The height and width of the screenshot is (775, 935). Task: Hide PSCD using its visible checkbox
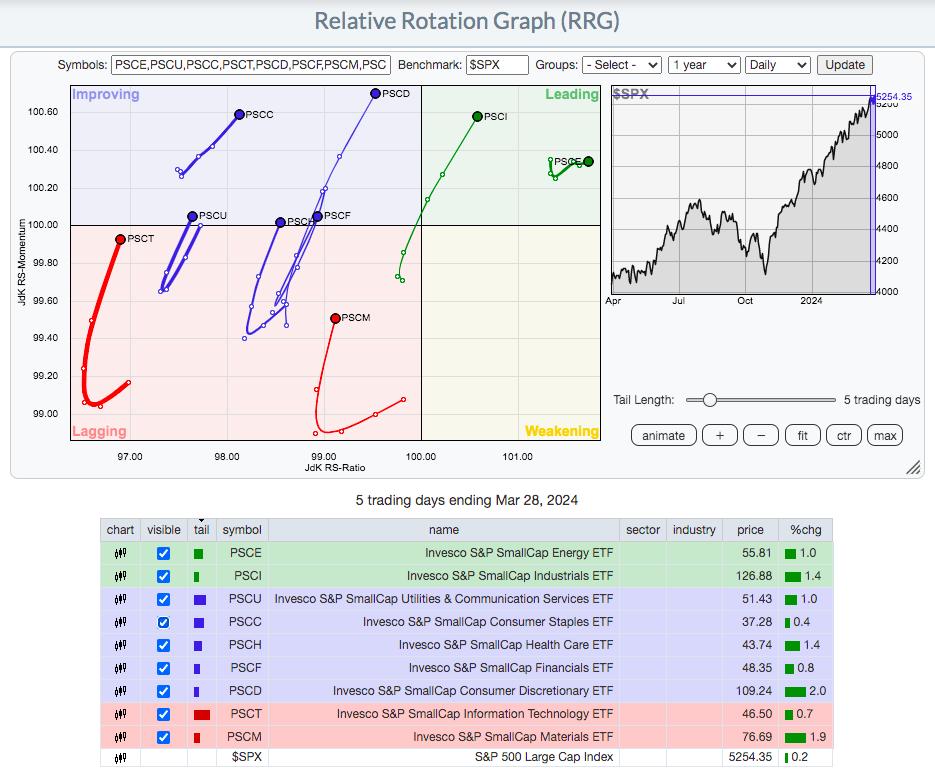(x=163, y=691)
